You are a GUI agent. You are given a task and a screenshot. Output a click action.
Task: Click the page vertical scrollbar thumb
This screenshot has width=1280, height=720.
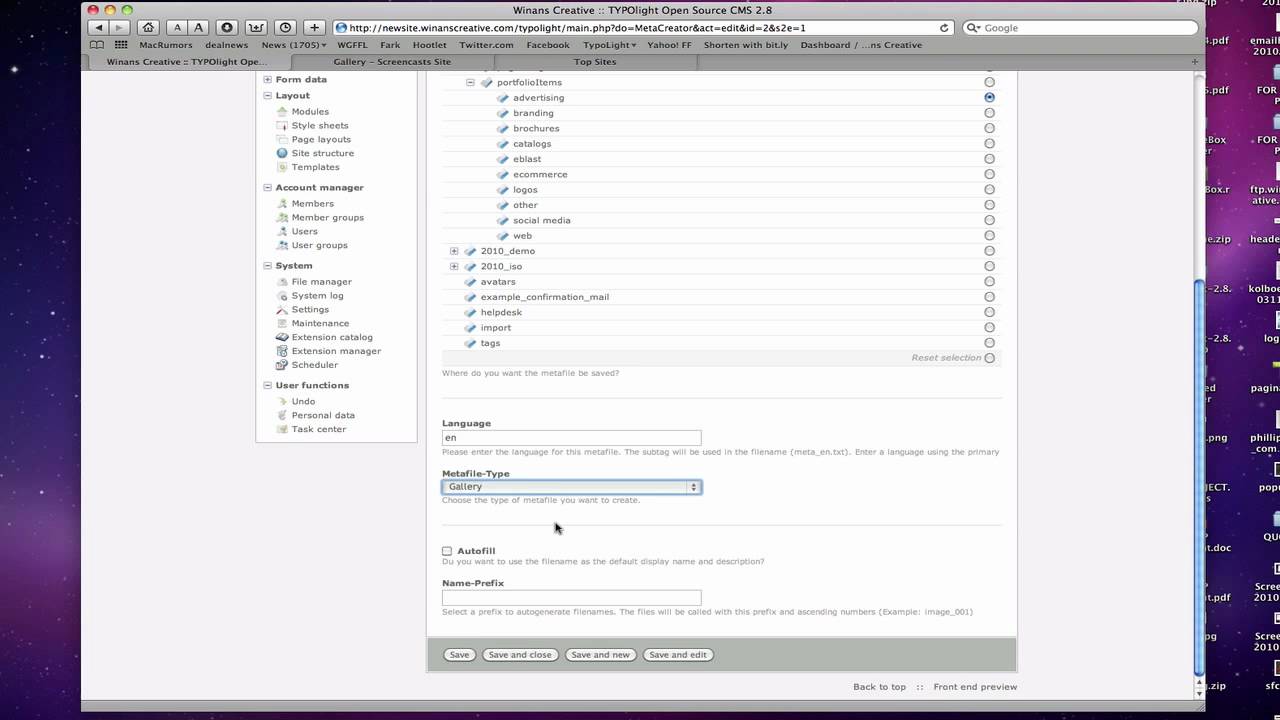(1199, 478)
